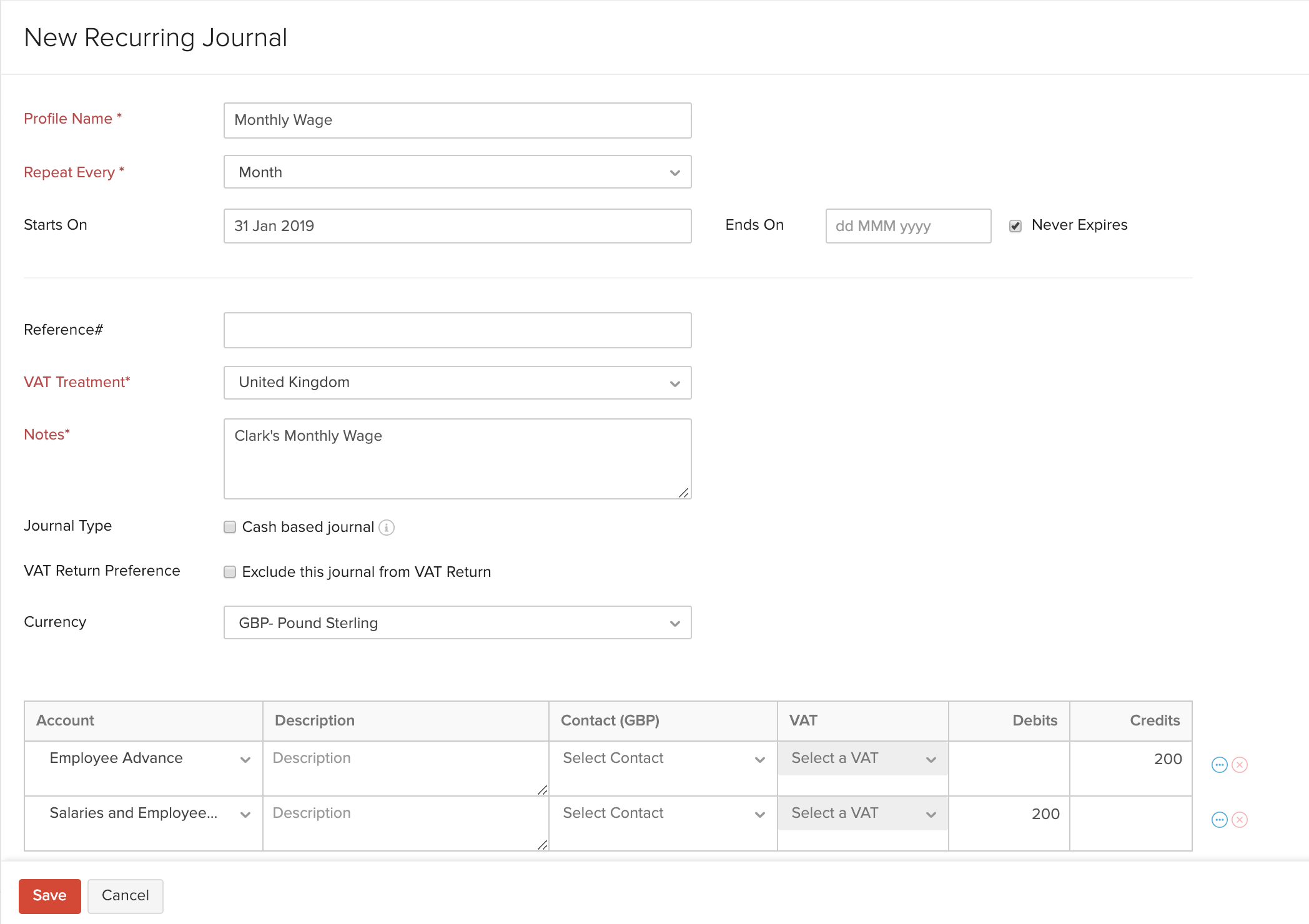Screen dimensions: 1309x924
Task: Open the Repeat Every dropdown
Action: pos(457,172)
